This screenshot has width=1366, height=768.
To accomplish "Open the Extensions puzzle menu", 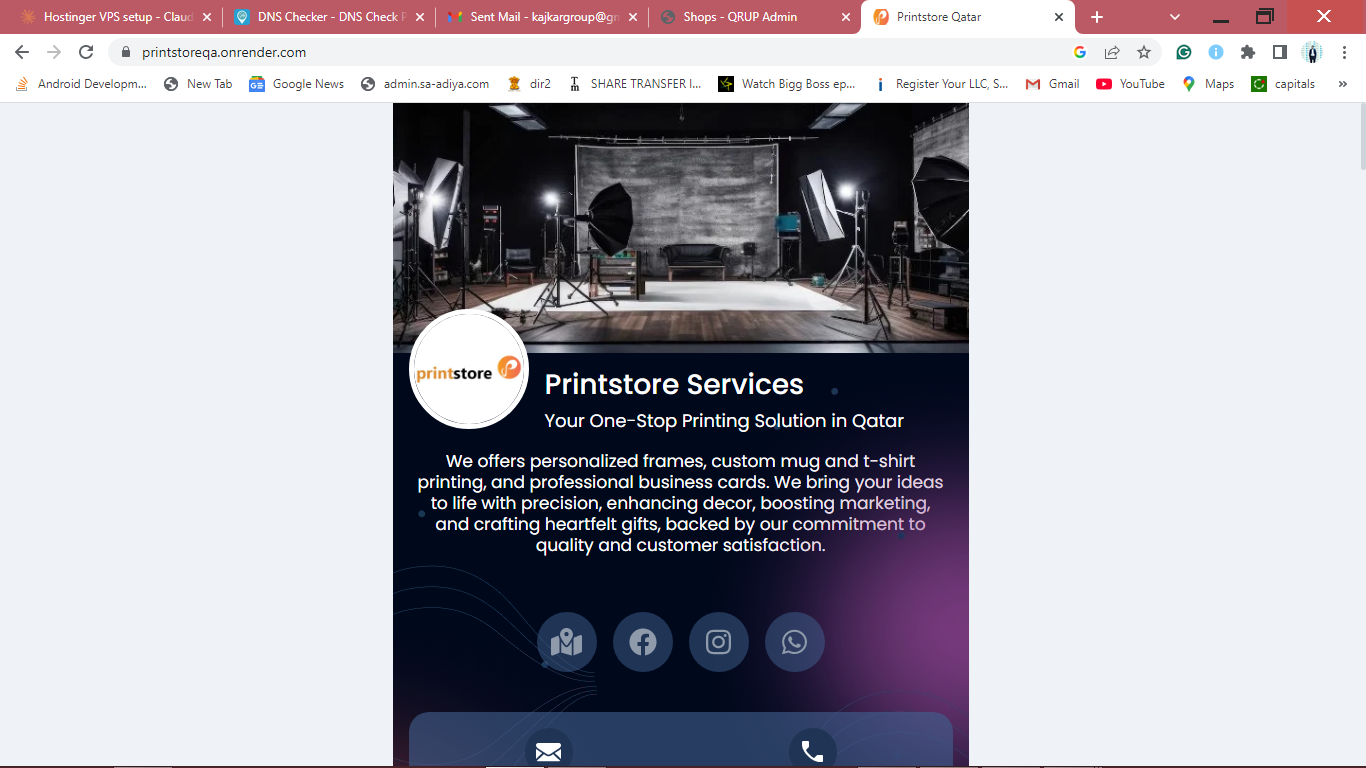I will tap(1248, 52).
